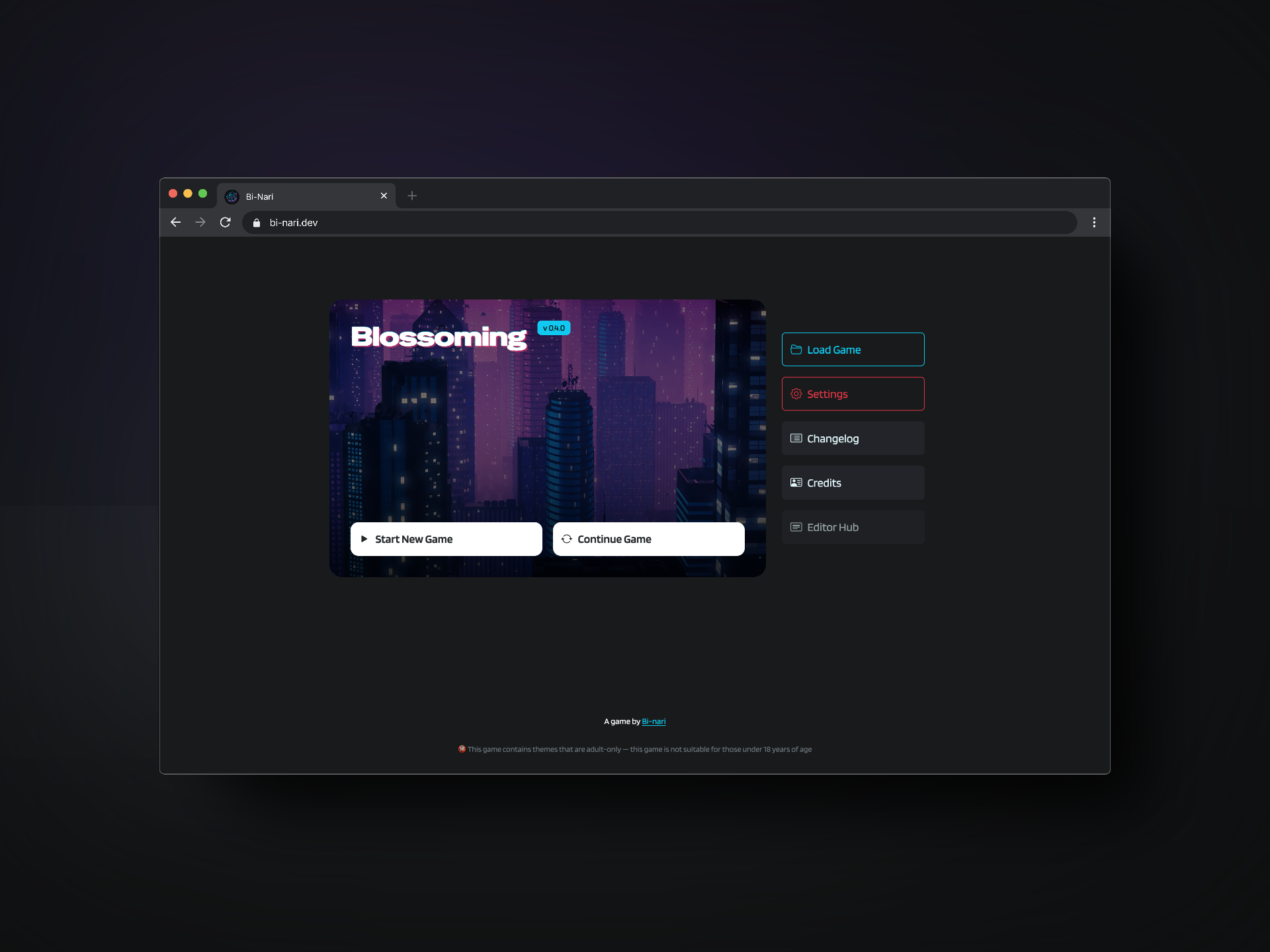This screenshot has width=1270, height=952.
Task: Open the Bi-nari footer link
Action: 654,721
